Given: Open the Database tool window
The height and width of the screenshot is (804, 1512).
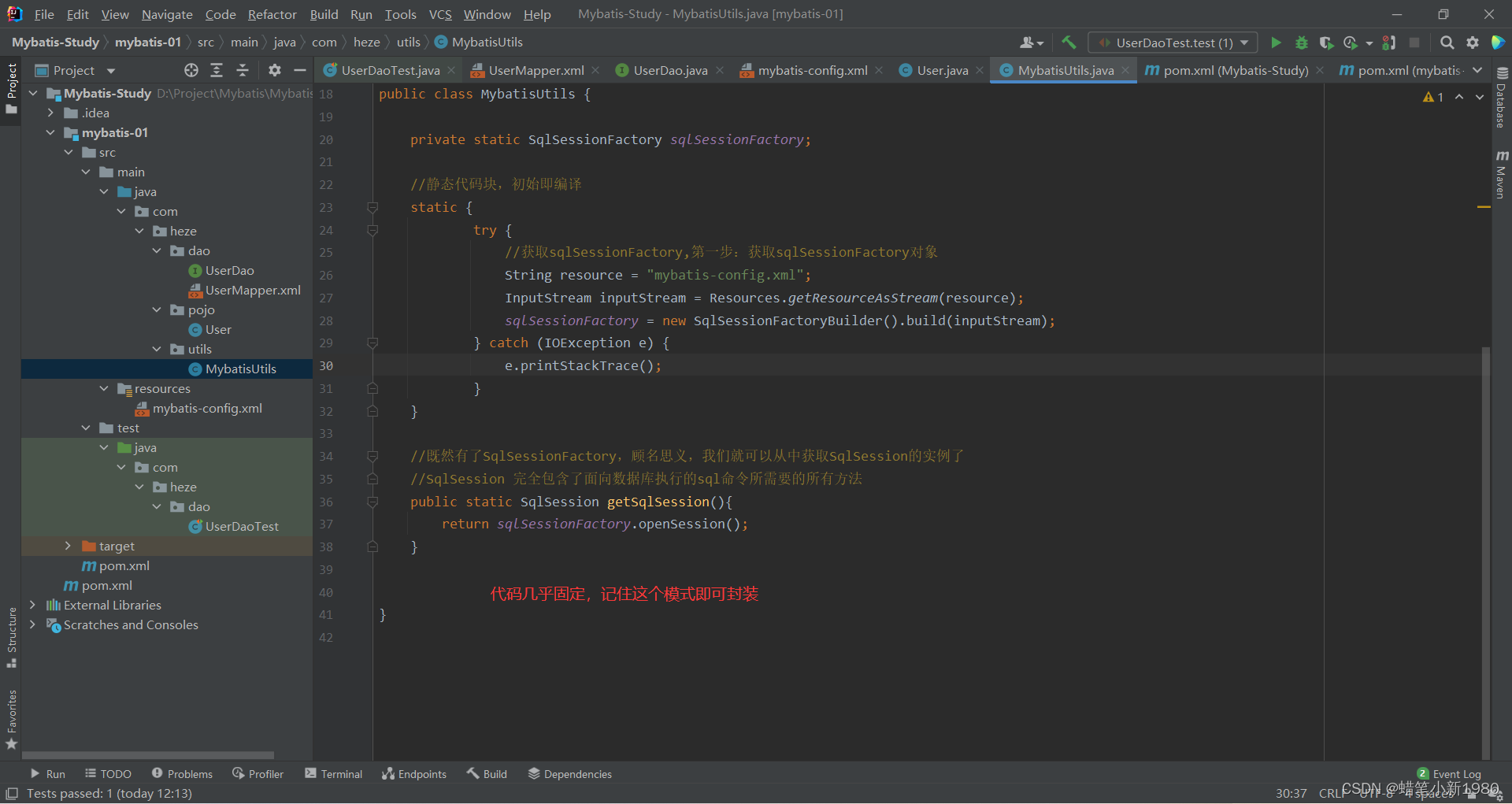Looking at the screenshot, I should click(1502, 98).
